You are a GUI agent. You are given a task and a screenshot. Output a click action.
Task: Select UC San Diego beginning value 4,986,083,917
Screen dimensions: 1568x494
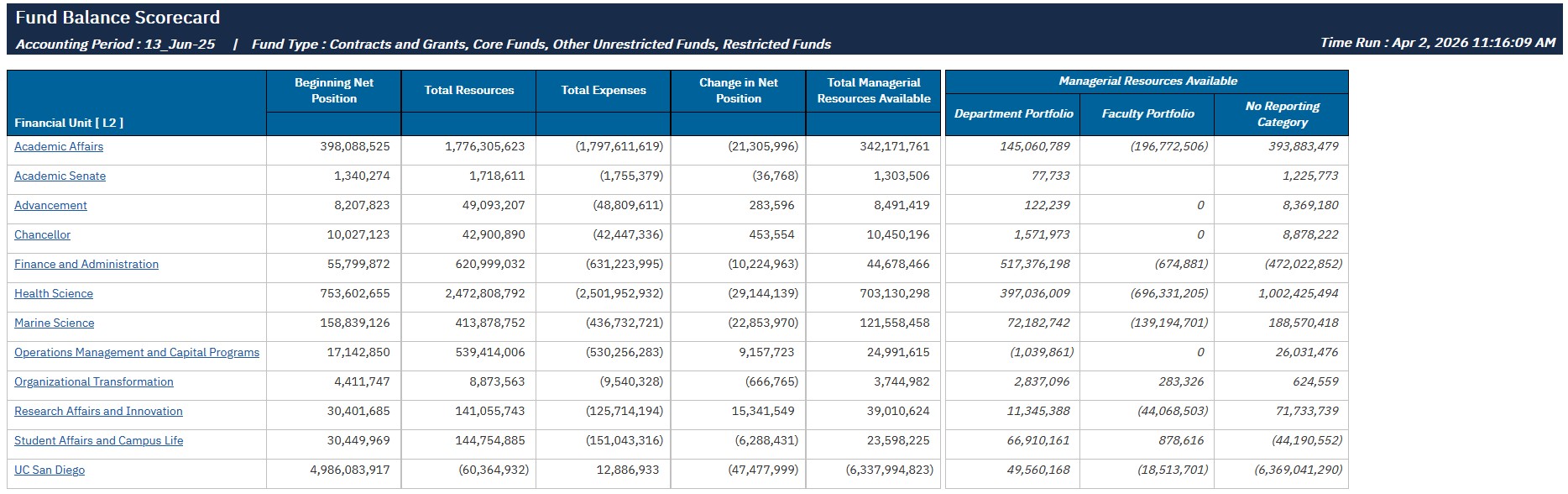350,470
